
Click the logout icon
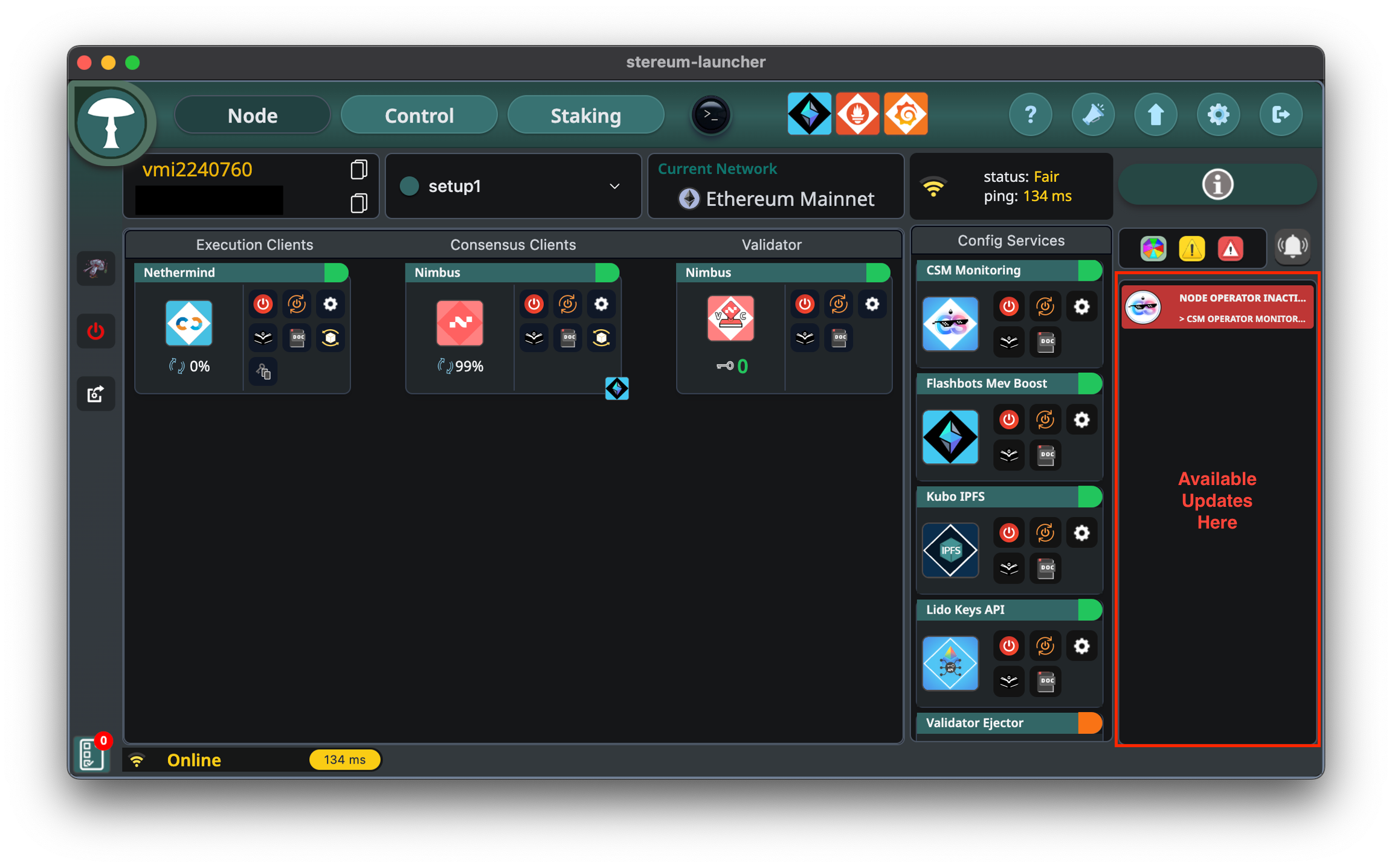click(1281, 114)
